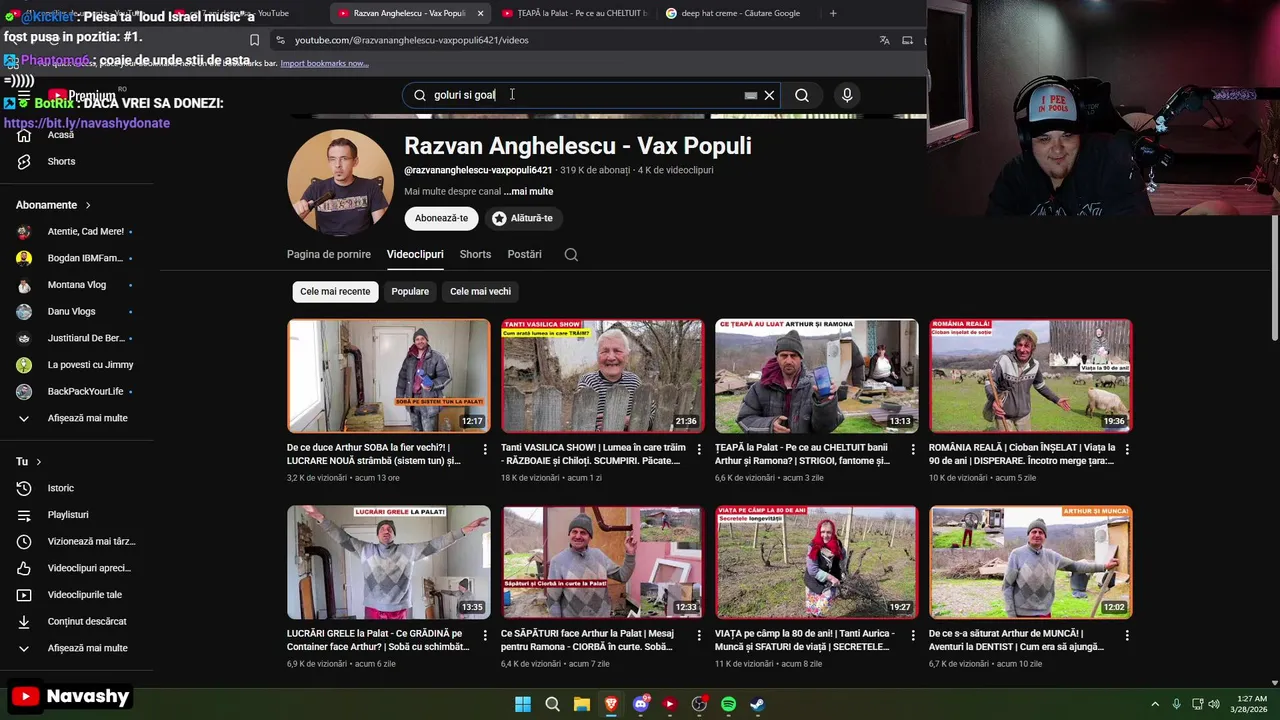Image resolution: width=1280 pixels, height=720 pixels.
Task: Open more options for LUCRĂRI GRELE la Palat video
Action: coord(485,635)
